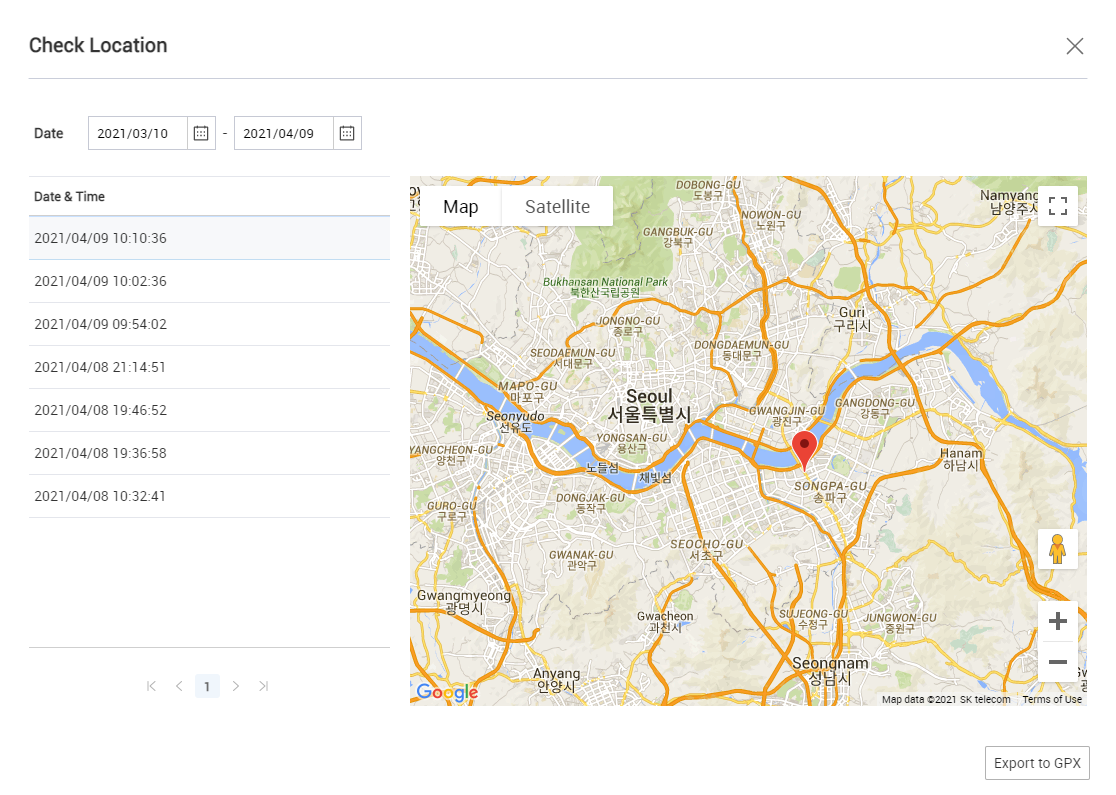Click the DOBONG-GU district label

(x=707, y=189)
